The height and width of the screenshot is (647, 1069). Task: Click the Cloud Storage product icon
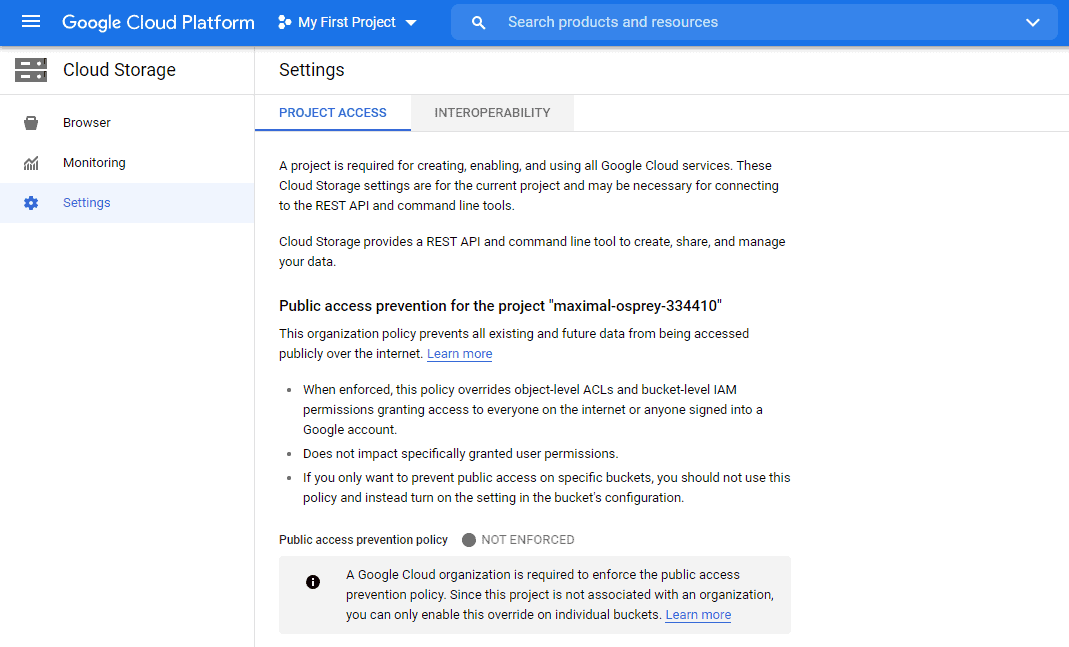coord(31,70)
